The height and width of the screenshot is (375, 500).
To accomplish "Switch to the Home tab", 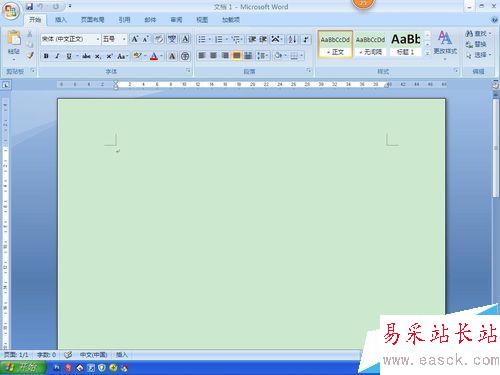I will (35, 20).
